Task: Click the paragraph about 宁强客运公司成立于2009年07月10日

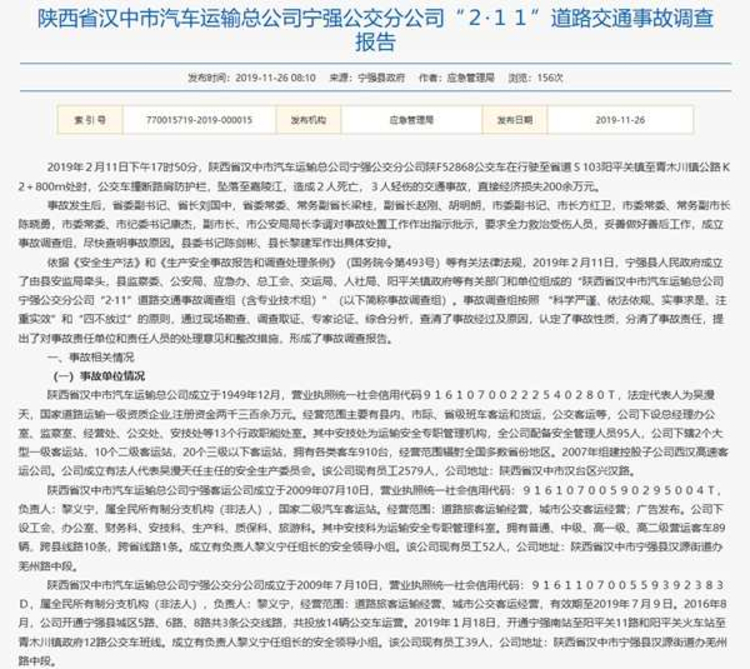Action: (x=374, y=528)
